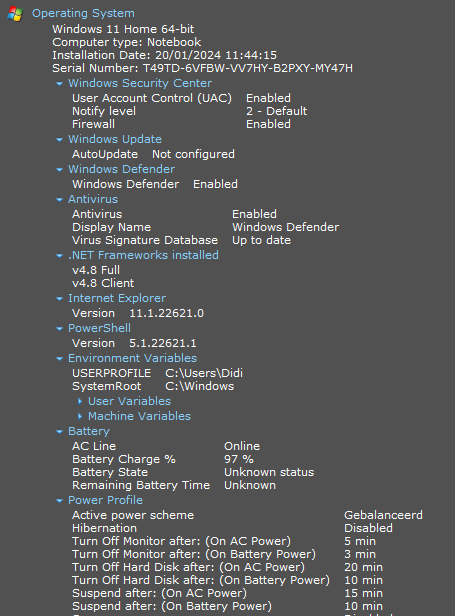This screenshot has height=616, width=455.
Task: Click the Windows flag icon beside Operating System
Action: point(15,14)
